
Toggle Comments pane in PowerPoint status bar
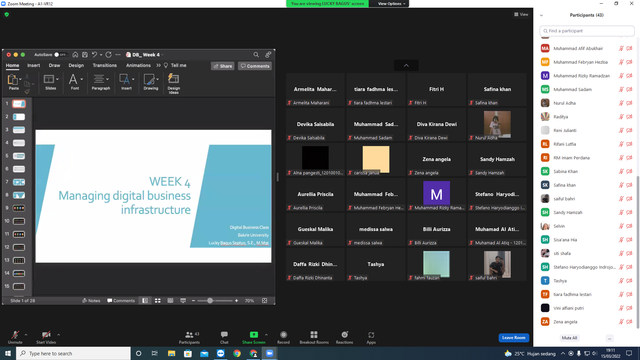(121, 301)
